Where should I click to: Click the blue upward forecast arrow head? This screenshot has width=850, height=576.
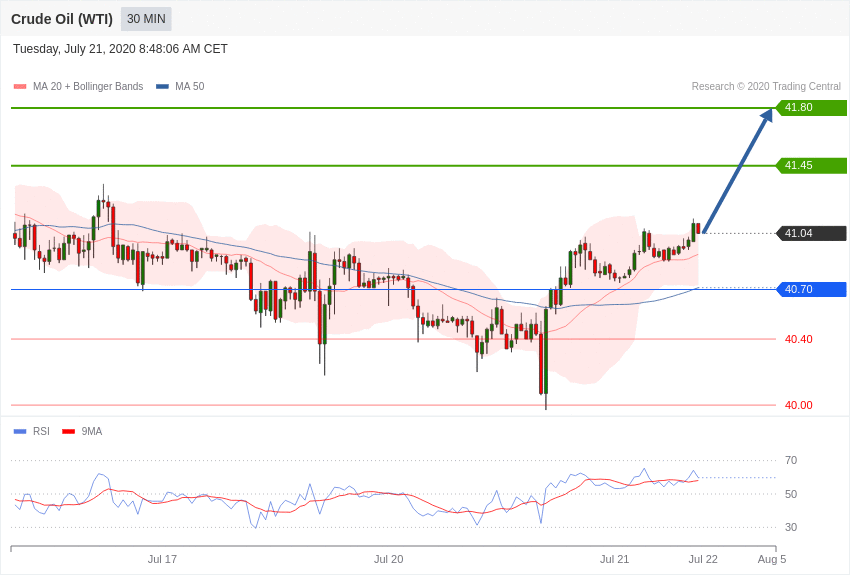(x=767, y=116)
